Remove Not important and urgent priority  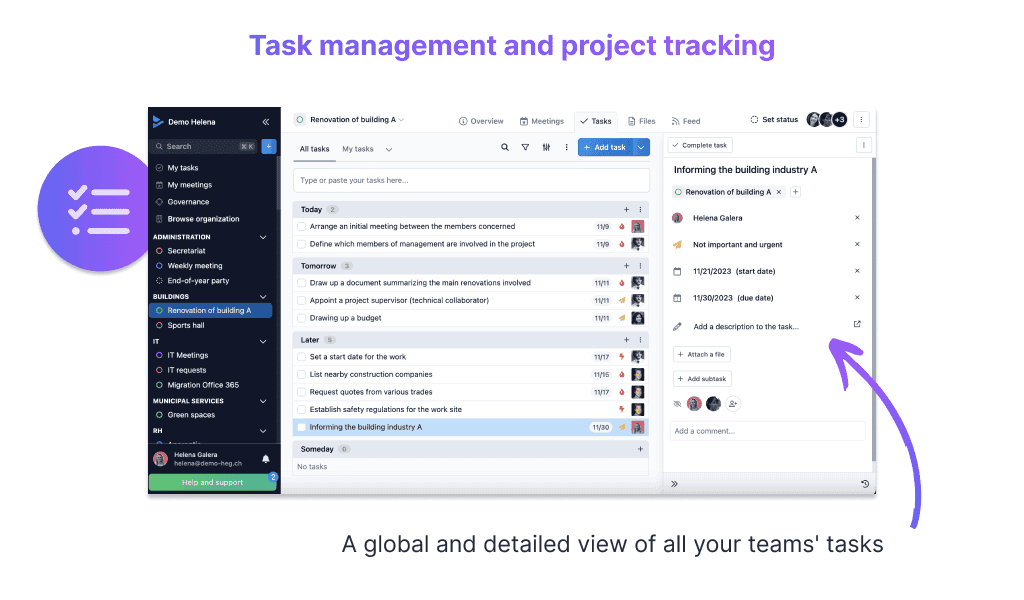coord(857,244)
